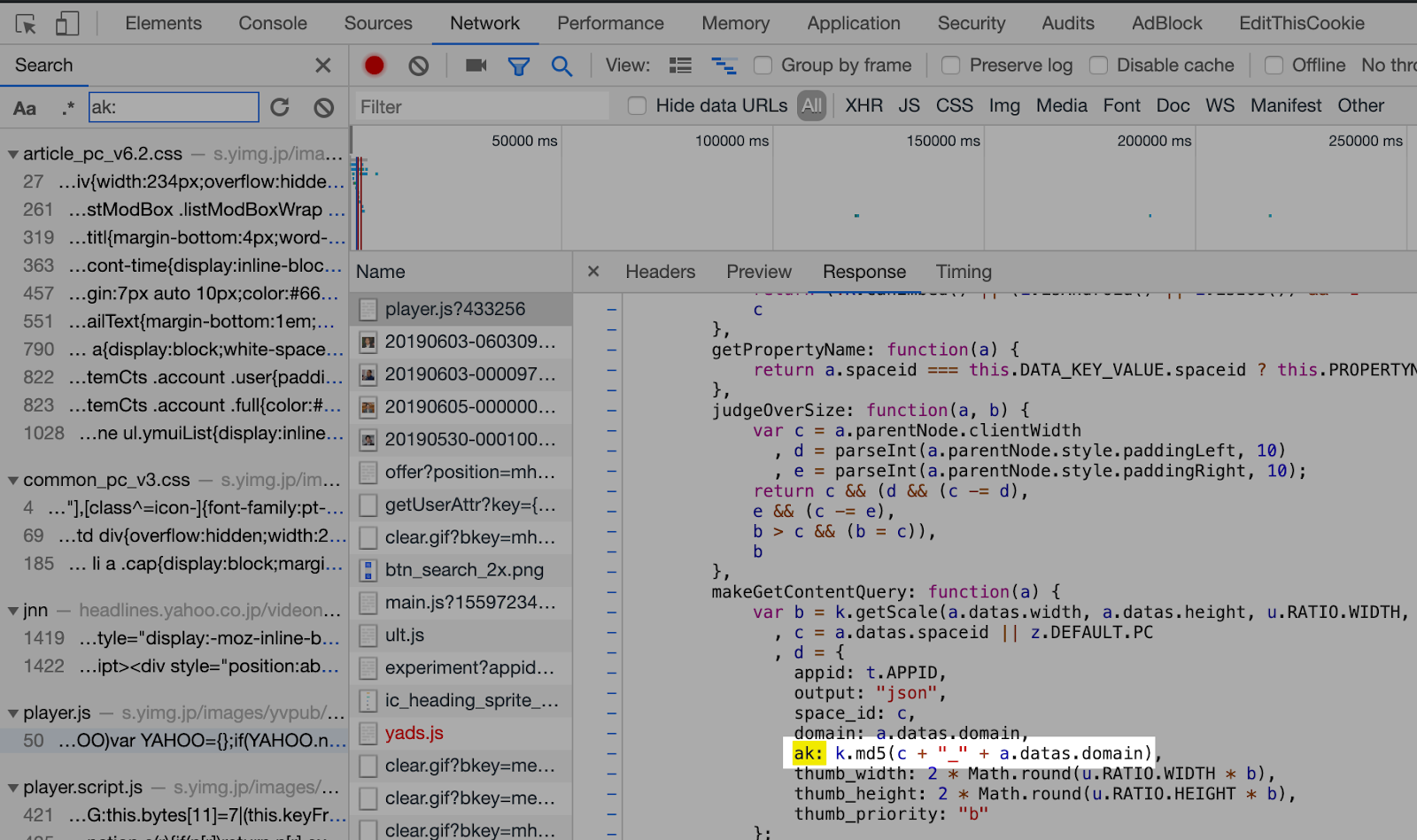Image resolution: width=1417 pixels, height=840 pixels.
Task: Open the Application panel
Action: (x=853, y=23)
